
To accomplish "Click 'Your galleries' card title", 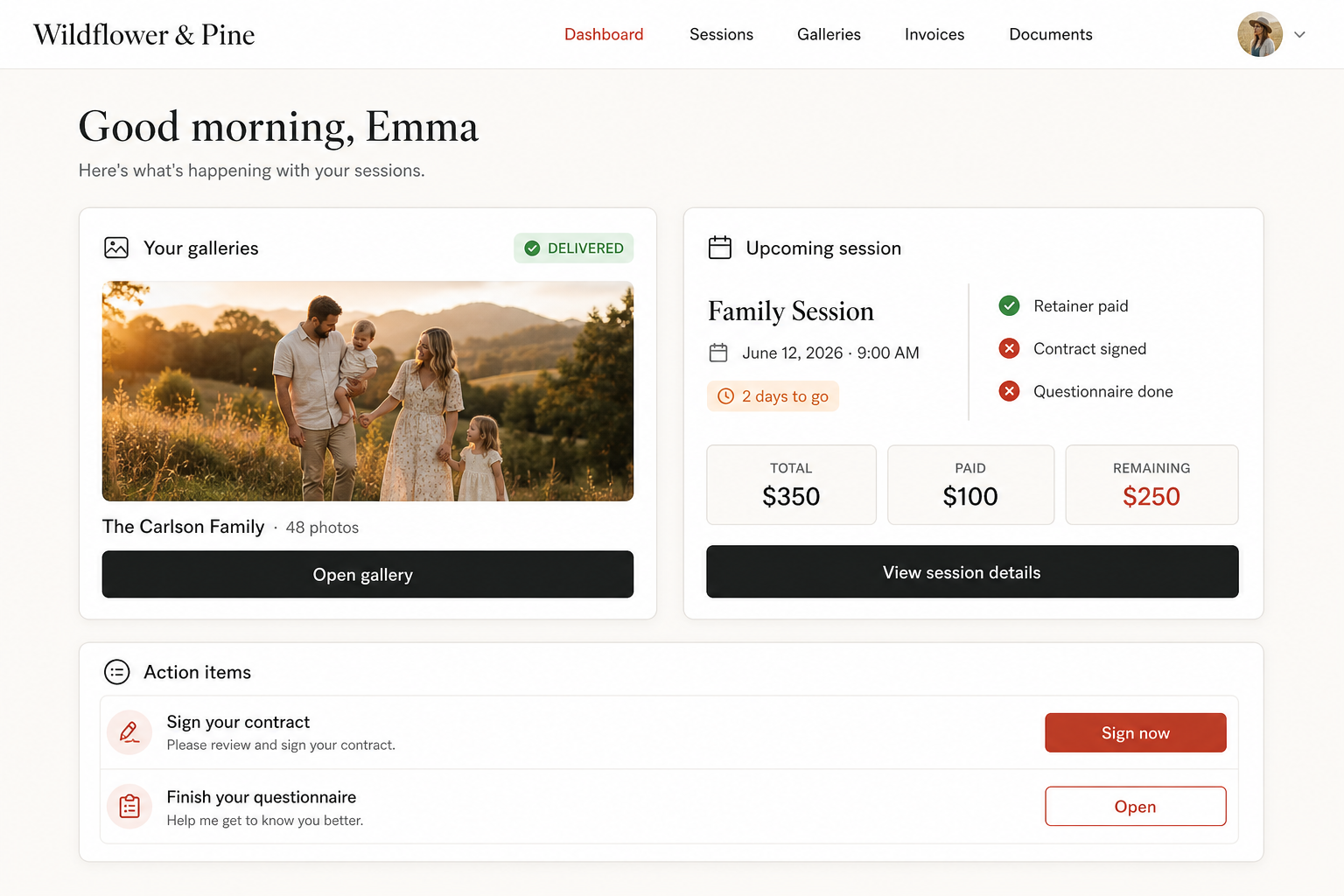I will [x=201, y=248].
